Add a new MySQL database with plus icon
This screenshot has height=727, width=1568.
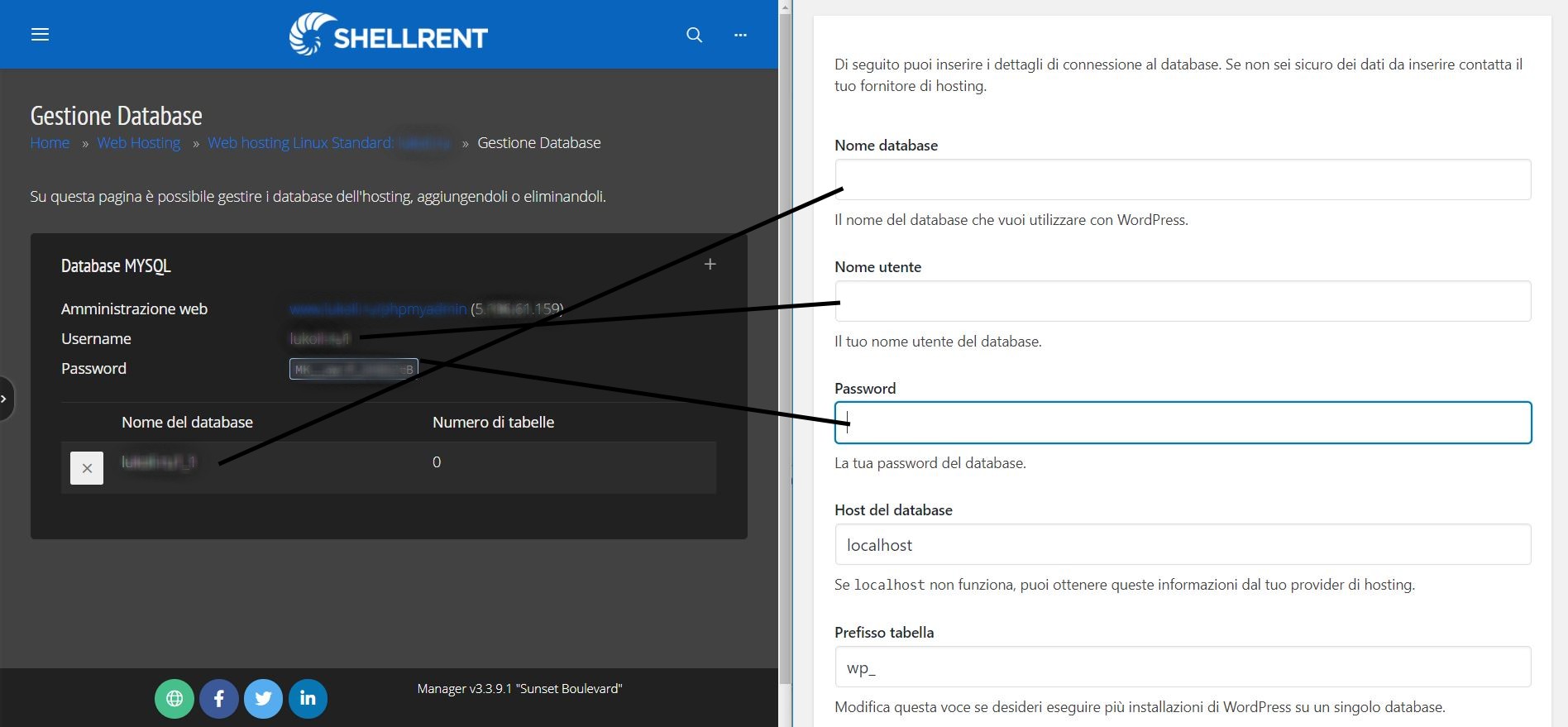pos(710,264)
